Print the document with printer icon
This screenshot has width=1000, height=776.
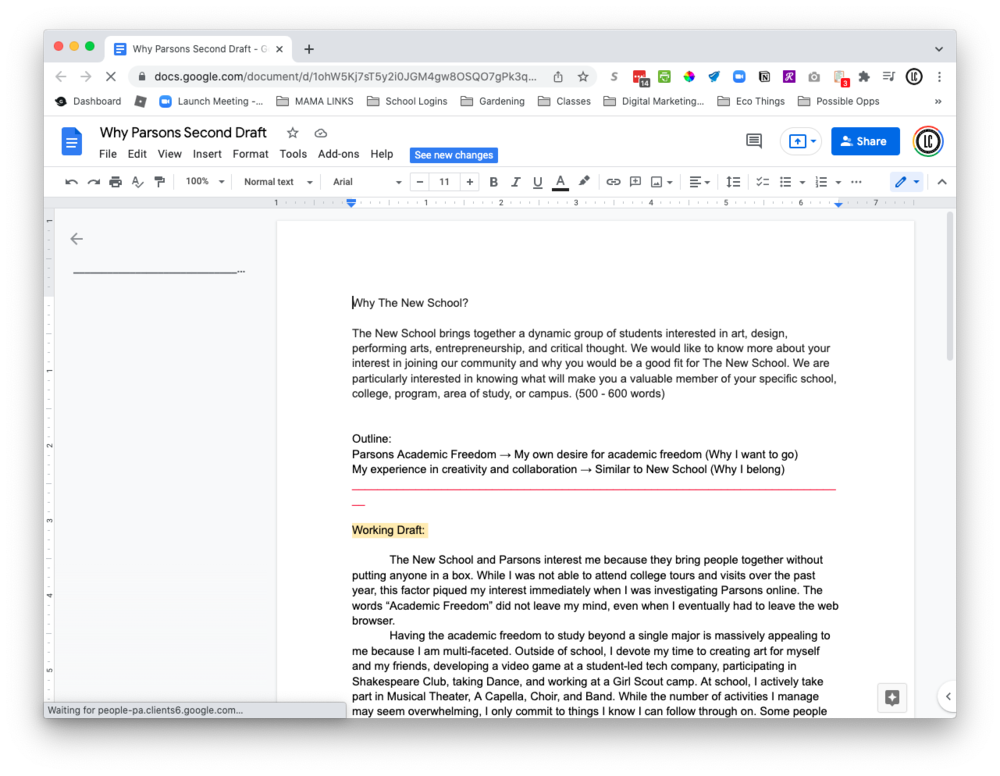[115, 182]
